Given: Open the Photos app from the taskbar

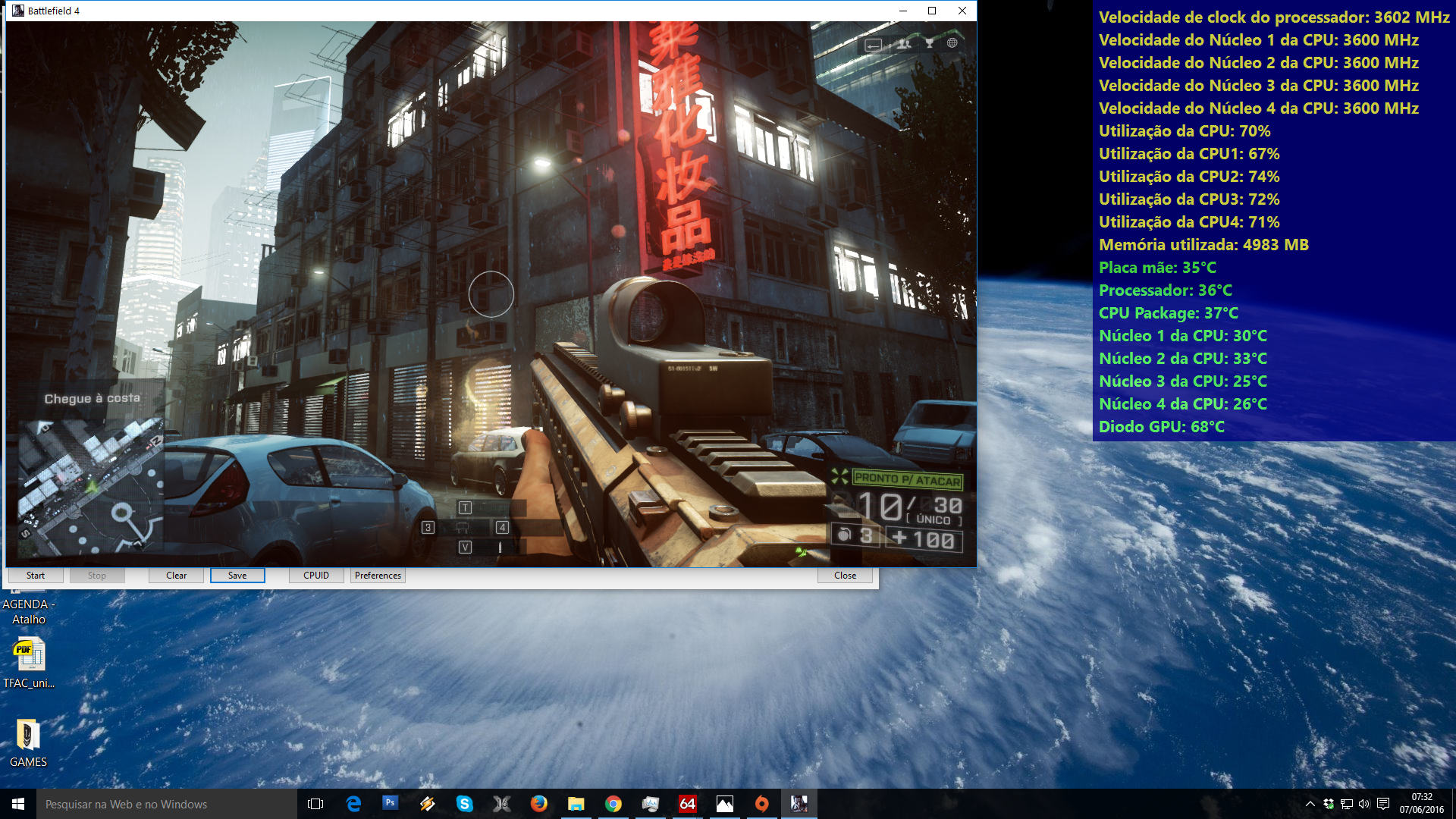Looking at the screenshot, I should 724,804.
